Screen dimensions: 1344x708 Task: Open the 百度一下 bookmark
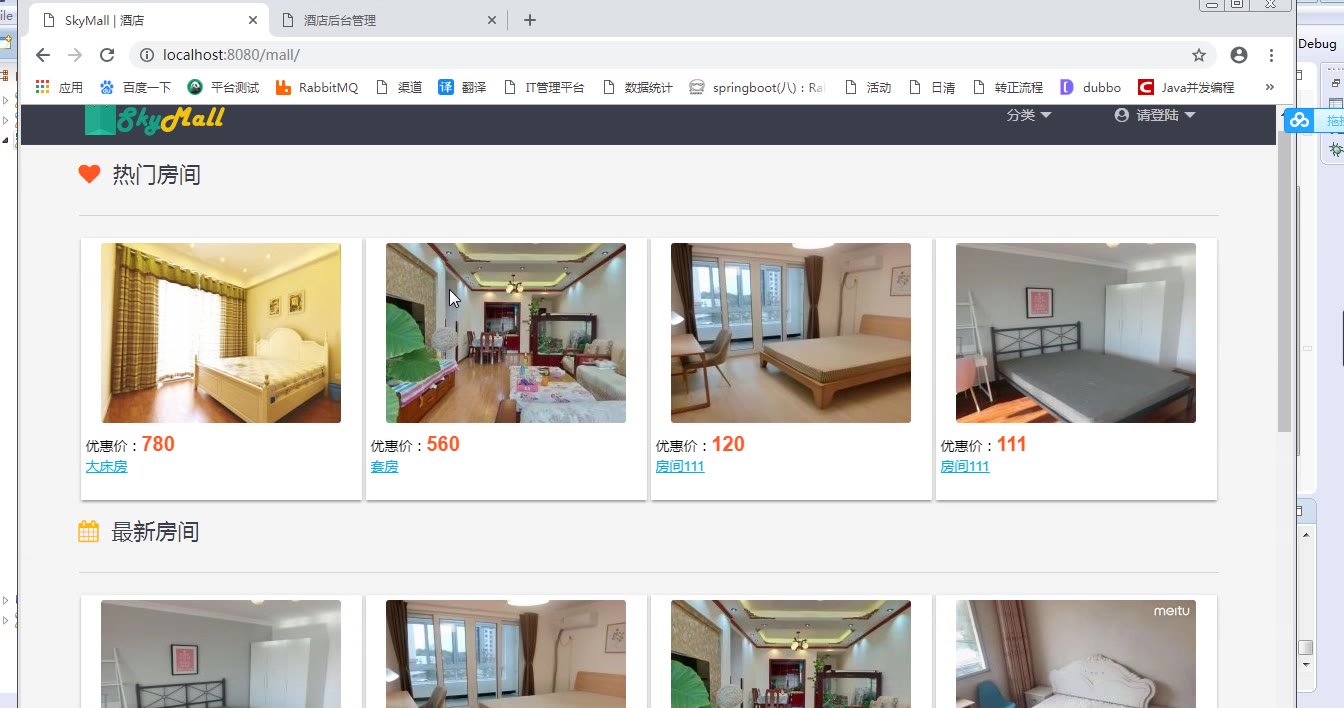point(135,87)
